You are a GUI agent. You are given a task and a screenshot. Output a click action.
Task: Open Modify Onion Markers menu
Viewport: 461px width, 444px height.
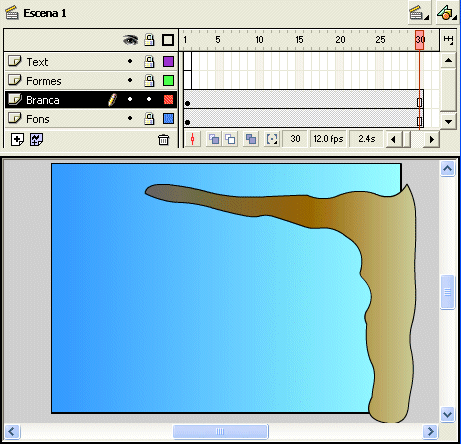pyautogui.click(x=272, y=139)
